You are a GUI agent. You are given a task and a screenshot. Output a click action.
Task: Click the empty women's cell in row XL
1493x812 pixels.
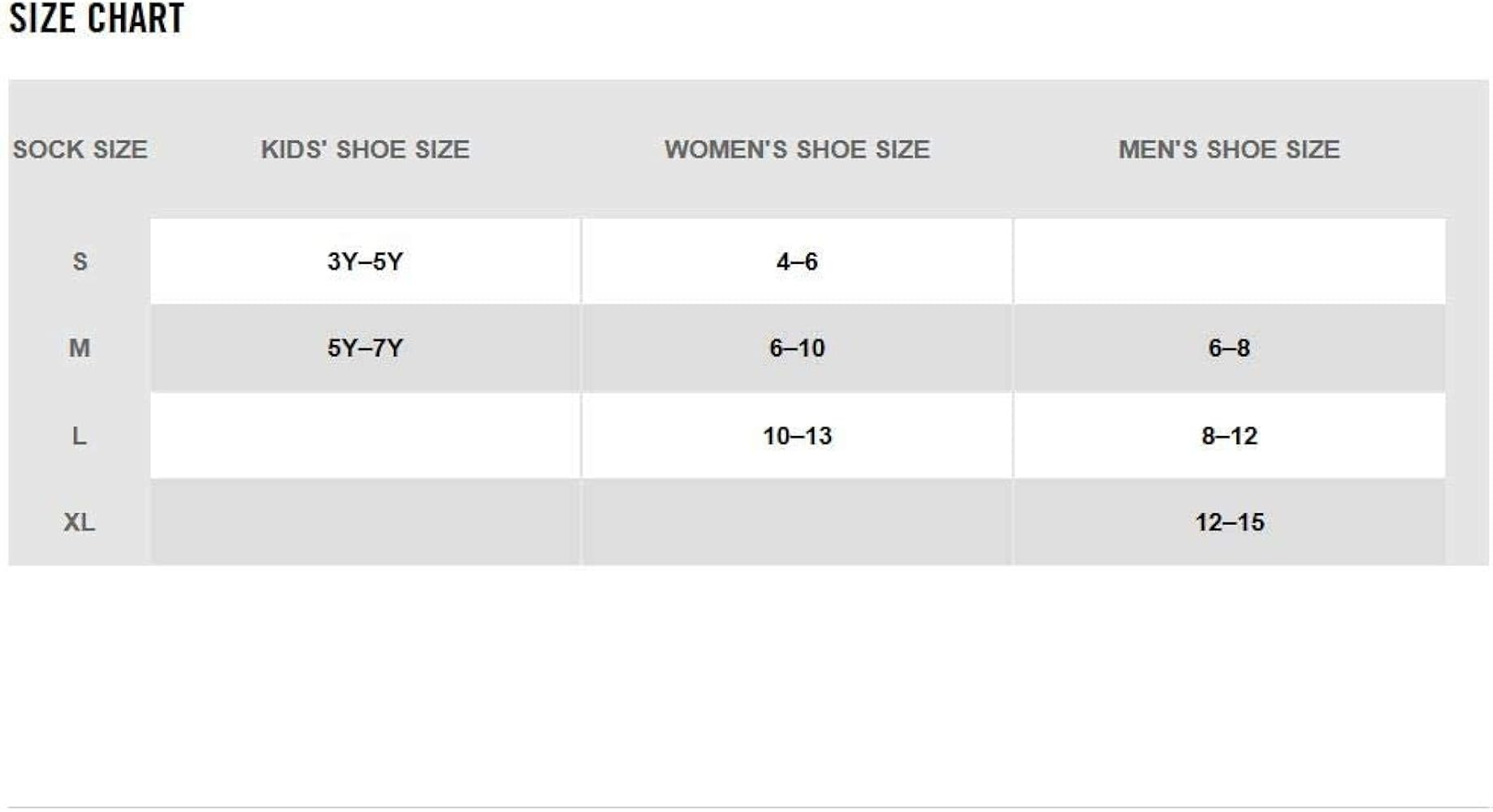click(x=797, y=522)
